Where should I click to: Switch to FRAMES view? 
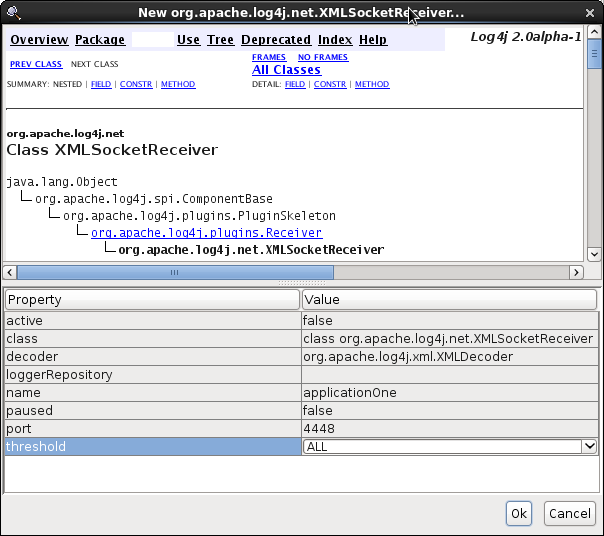pos(269,57)
